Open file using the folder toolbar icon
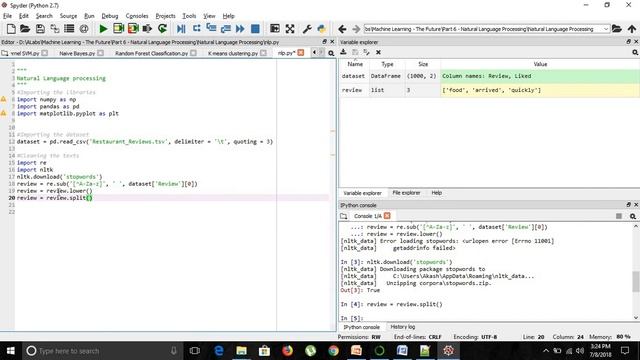Image resolution: width=640 pixels, height=360 pixels. (x=25, y=29)
